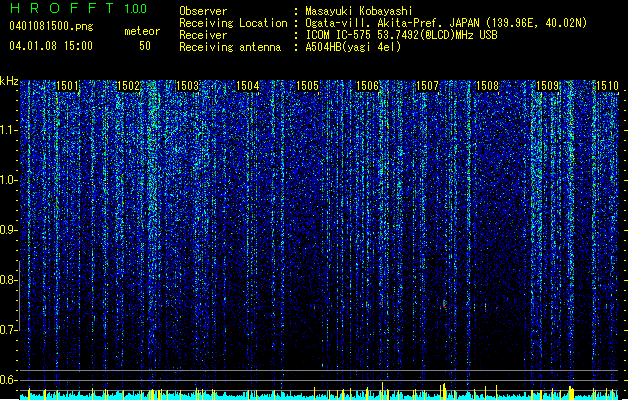Click the kHz axis unit label
629x400 pixels.
9,81
